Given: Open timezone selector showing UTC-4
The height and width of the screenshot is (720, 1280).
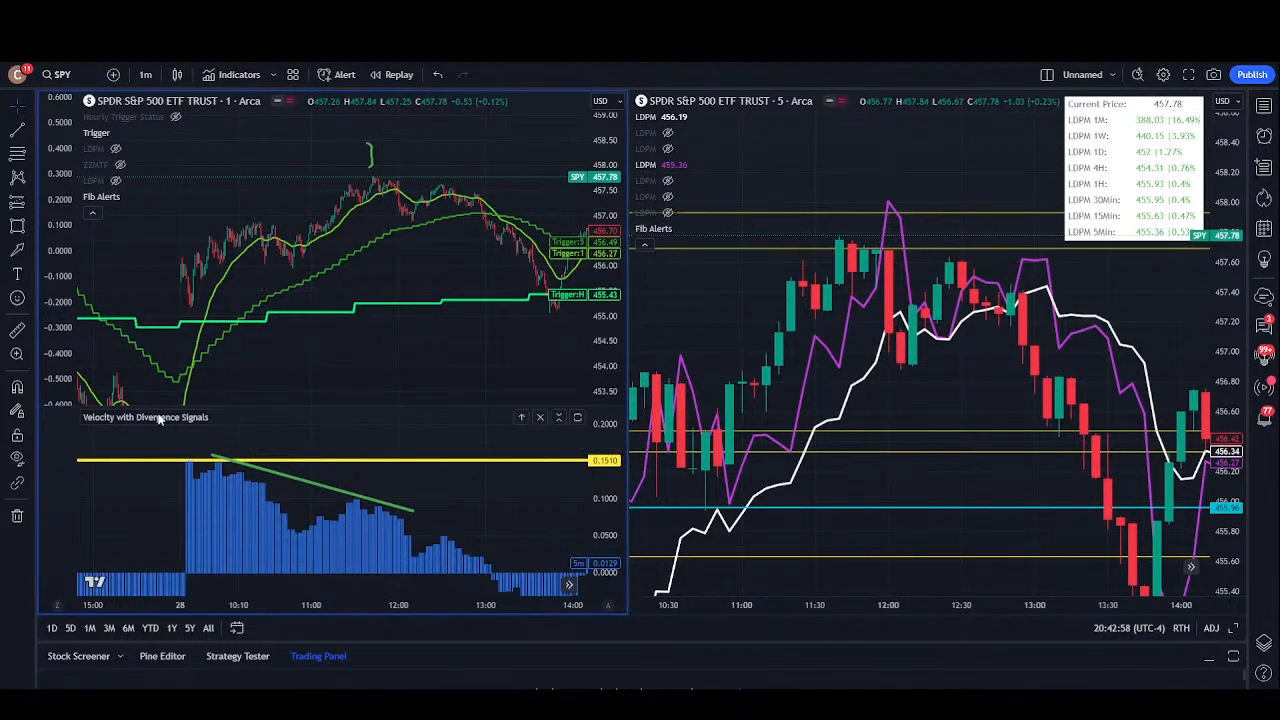Looking at the screenshot, I should tap(1129, 628).
